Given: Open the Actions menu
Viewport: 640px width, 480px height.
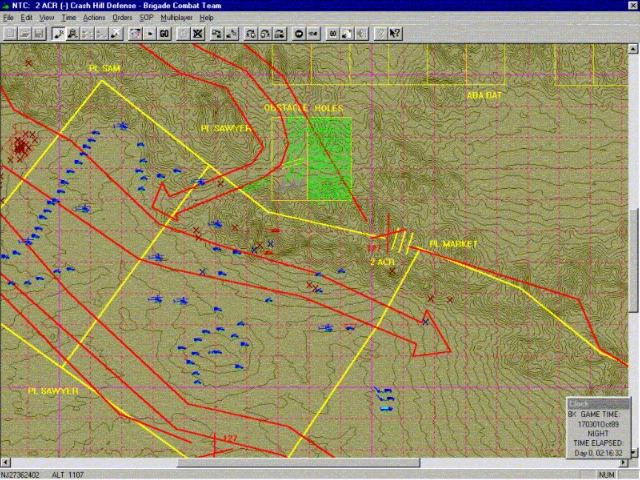Looking at the screenshot, I should 93,18.
